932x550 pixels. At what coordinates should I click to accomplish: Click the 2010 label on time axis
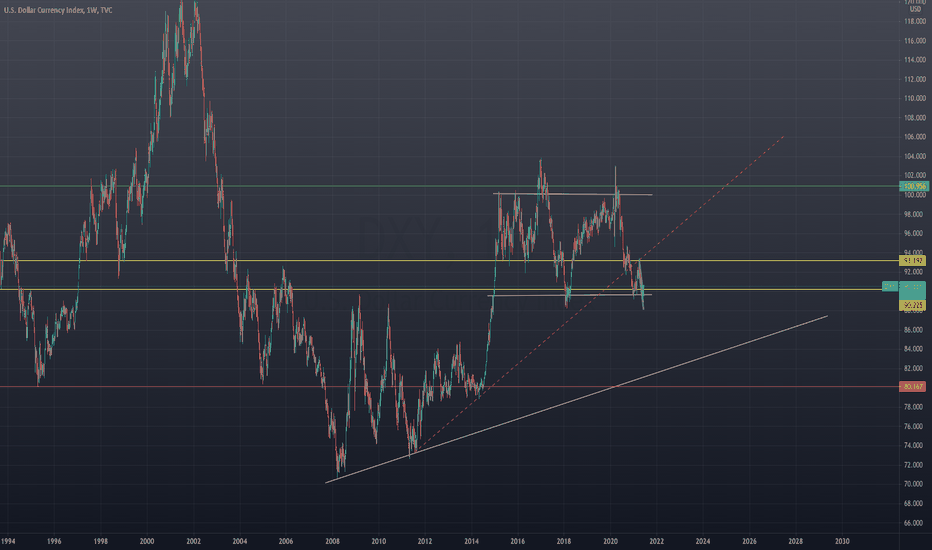click(x=379, y=541)
